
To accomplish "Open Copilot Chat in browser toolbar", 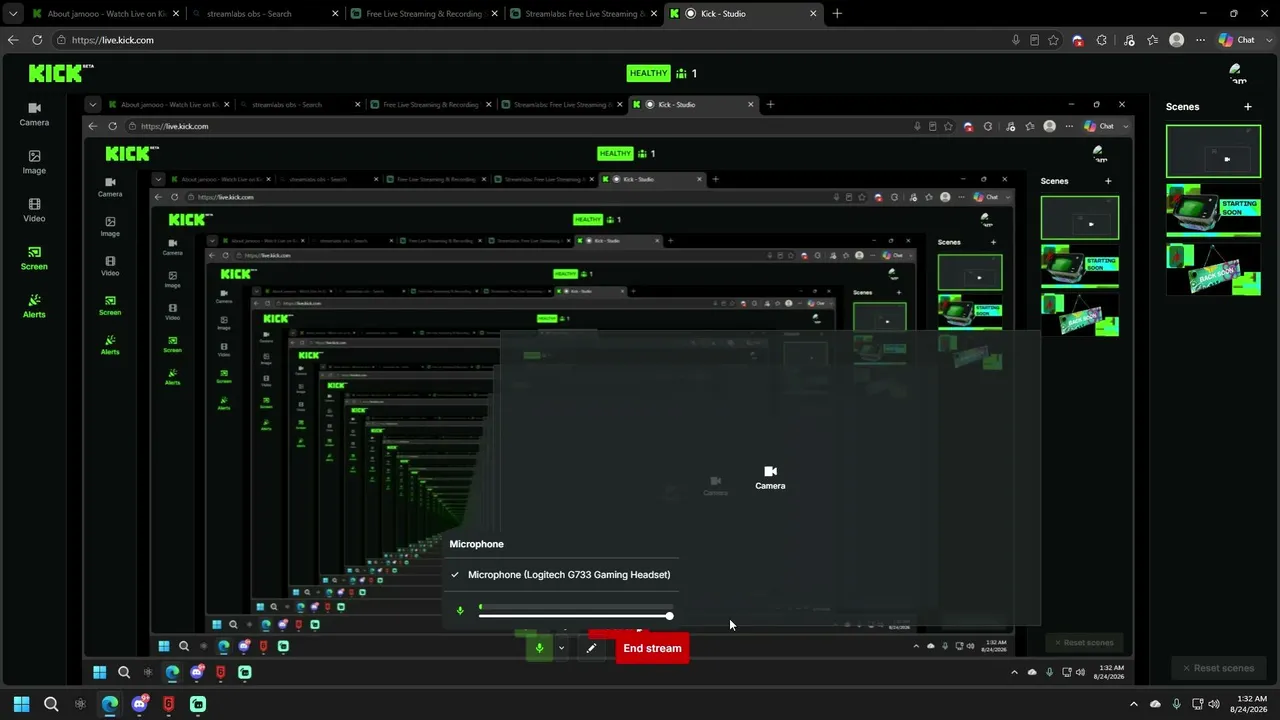I will click(1237, 40).
